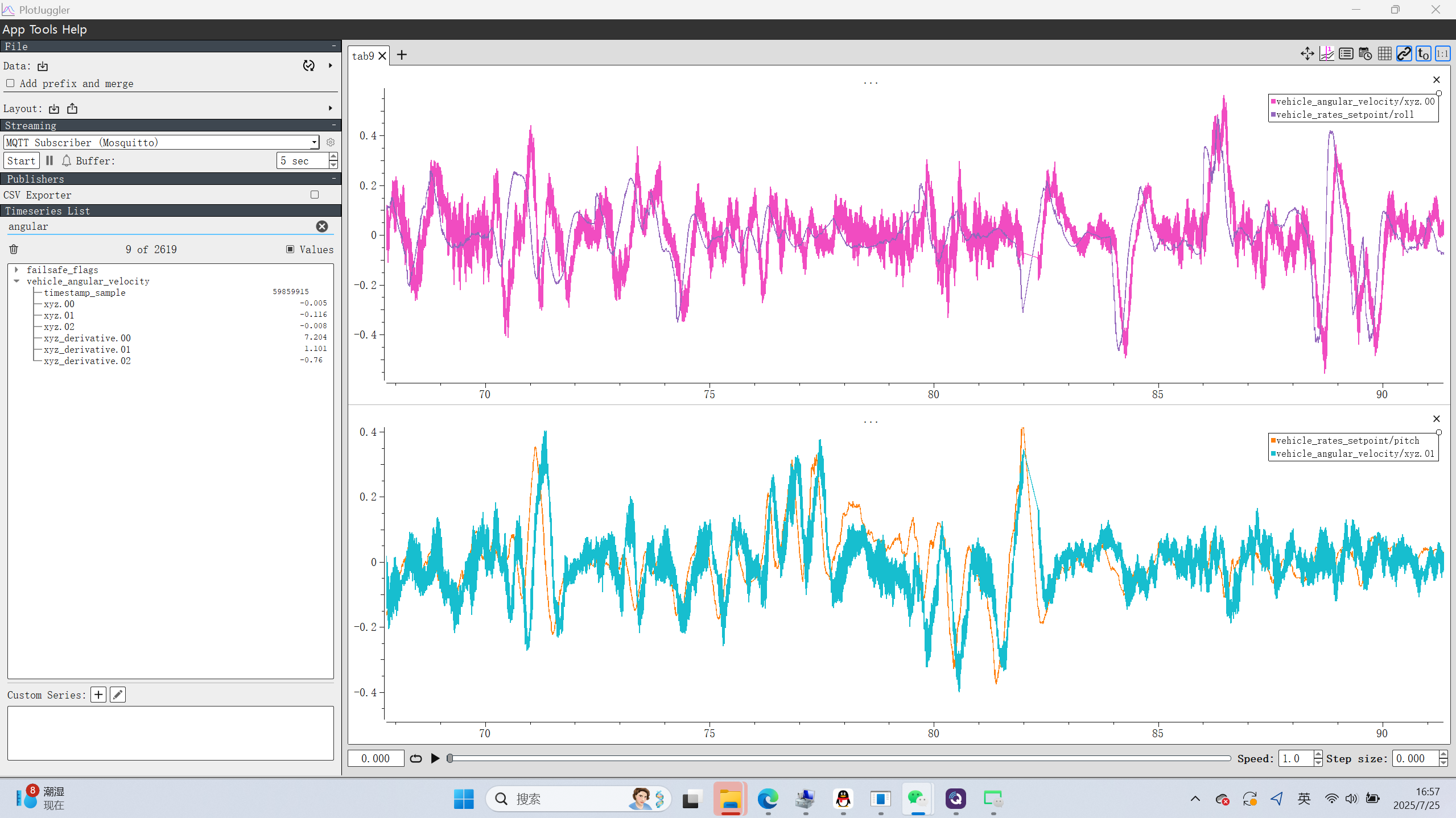Toggle the t0 time offset button
This screenshot has width=1456, height=818.
tap(1423, 54)
